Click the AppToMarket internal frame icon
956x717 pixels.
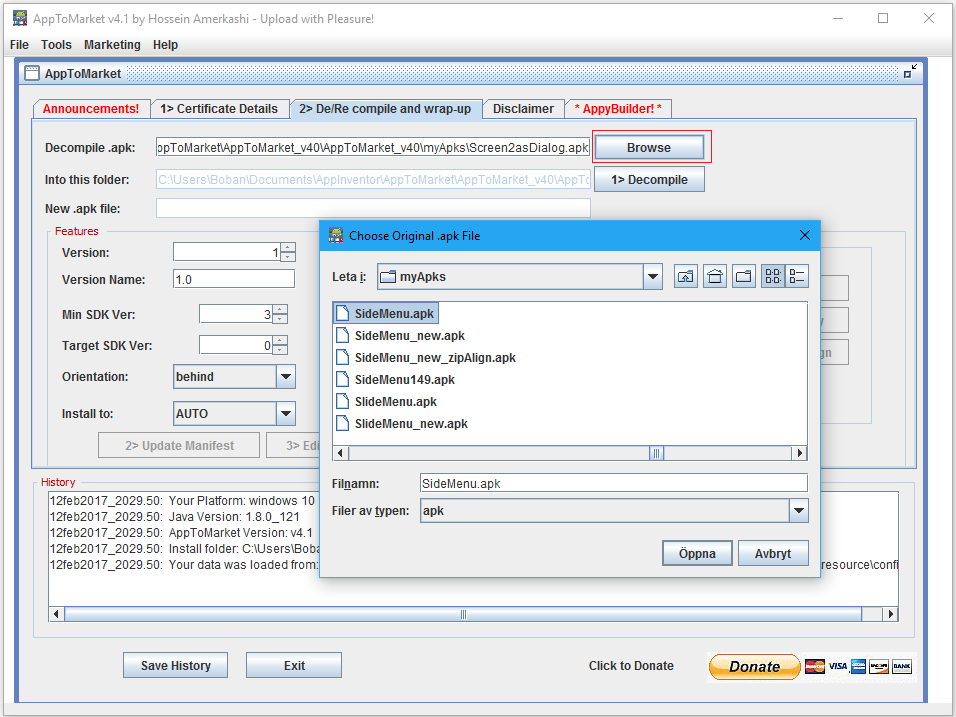point(32,73)
